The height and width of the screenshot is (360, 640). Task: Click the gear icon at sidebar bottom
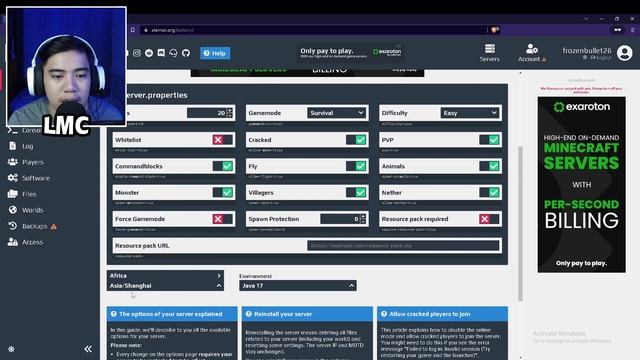11,349
